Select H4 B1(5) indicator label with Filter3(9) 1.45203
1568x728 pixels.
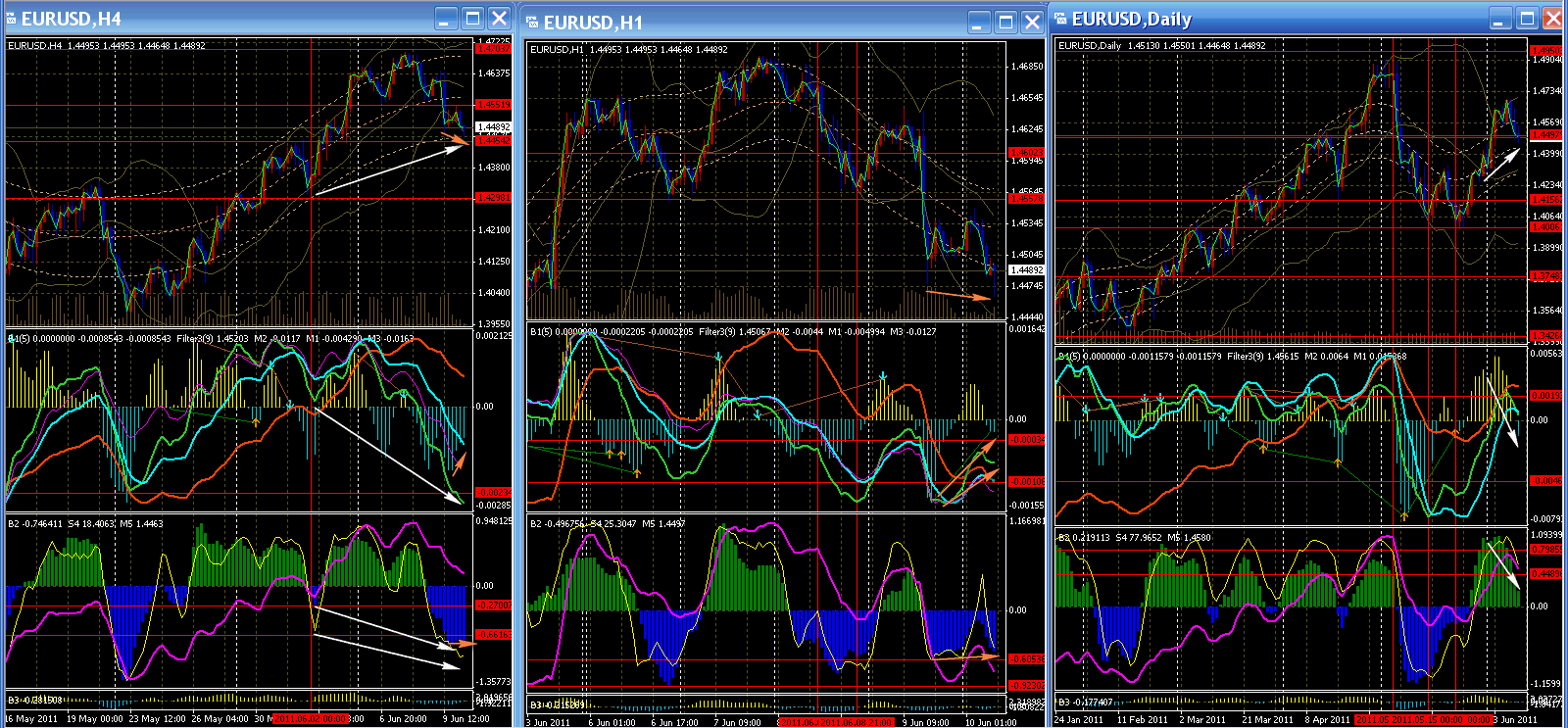(x=211, y=338)
